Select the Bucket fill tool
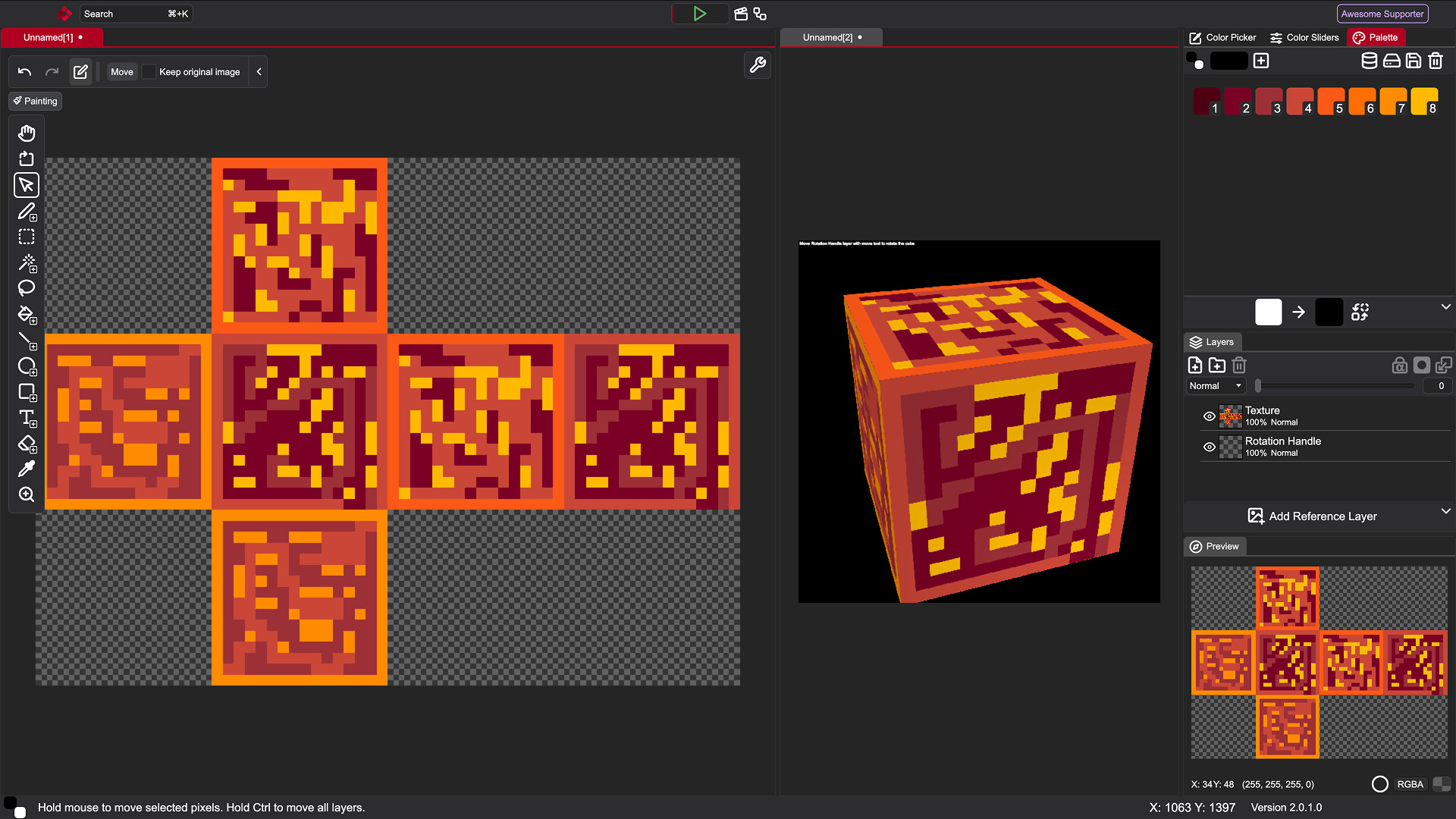This screenshot has width=1456, height=819. pyautogui.click(x=27, y=314)
